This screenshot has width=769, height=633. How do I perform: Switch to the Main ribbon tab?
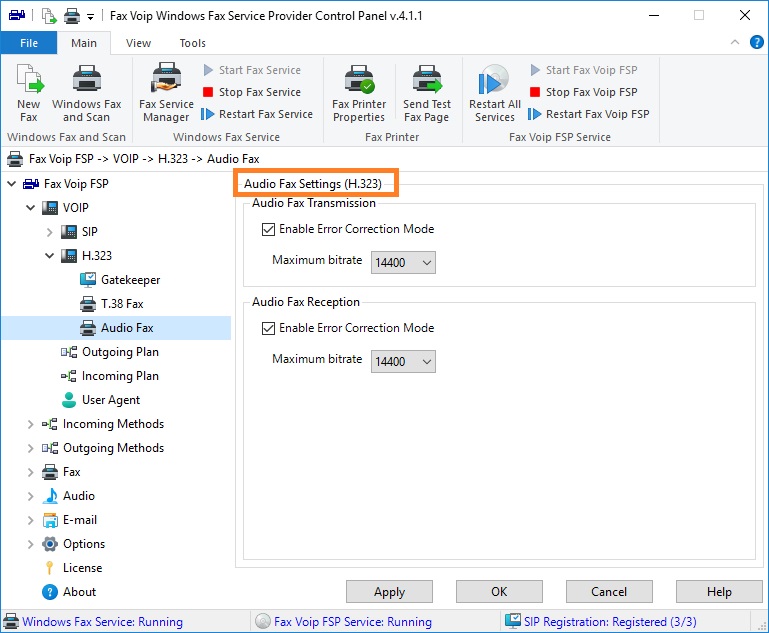click(x=84, y=43)
